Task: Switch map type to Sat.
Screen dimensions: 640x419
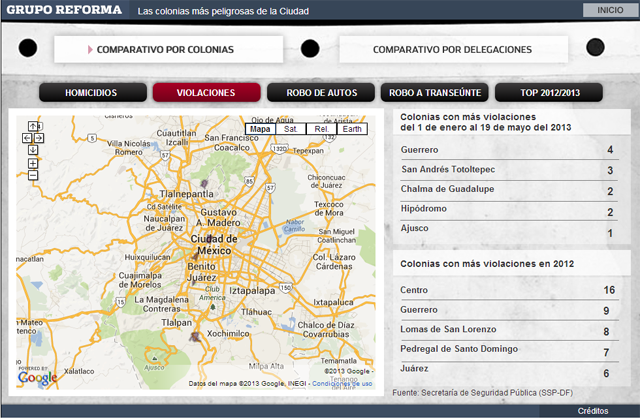Action: (x=290, y=128)
